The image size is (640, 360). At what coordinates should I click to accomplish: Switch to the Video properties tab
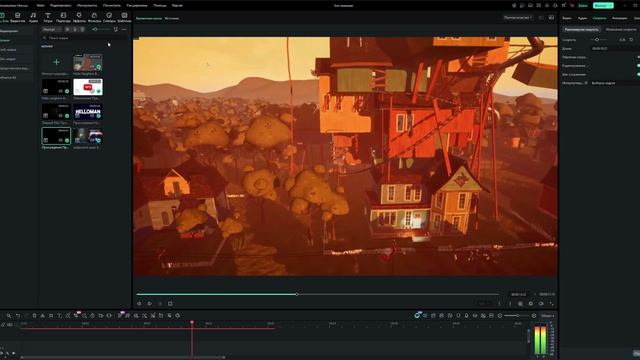point(567,18)
